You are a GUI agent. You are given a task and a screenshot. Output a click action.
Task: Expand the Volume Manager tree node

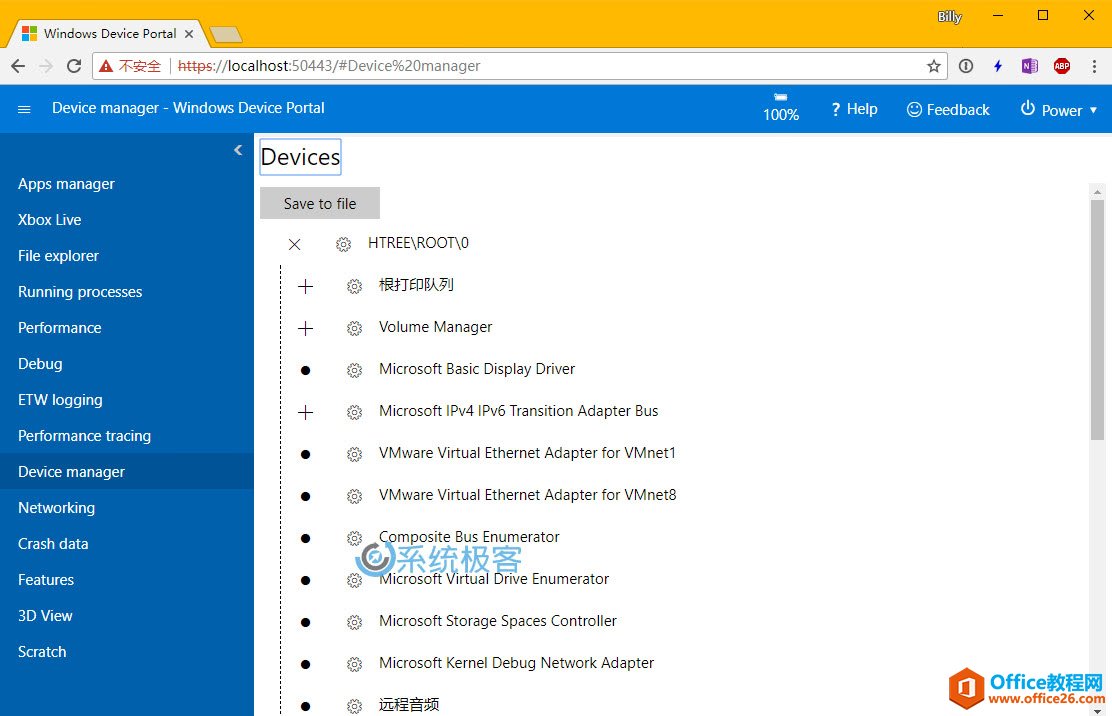point(305,328)
